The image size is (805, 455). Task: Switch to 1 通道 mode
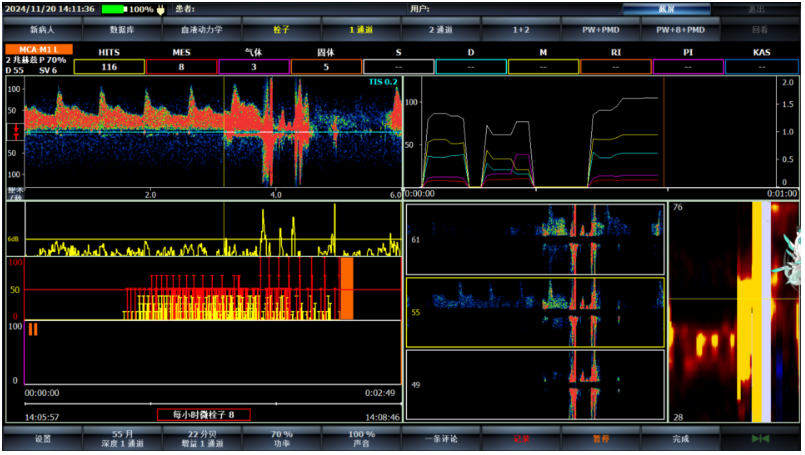click(361, 30)
